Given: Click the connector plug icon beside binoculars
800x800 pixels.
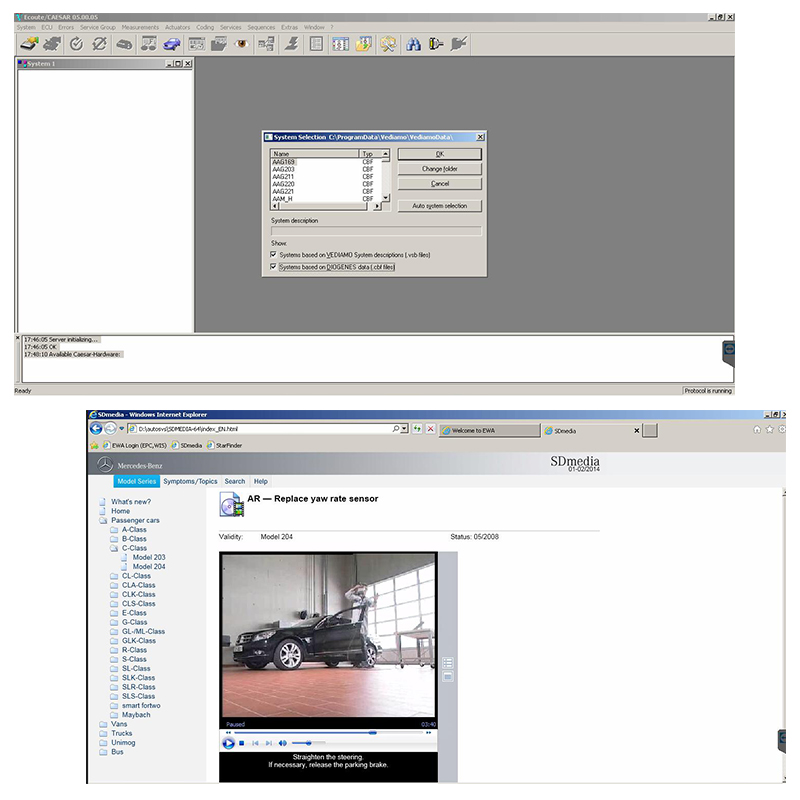Looking at the screenshot, I should (436, 44).
